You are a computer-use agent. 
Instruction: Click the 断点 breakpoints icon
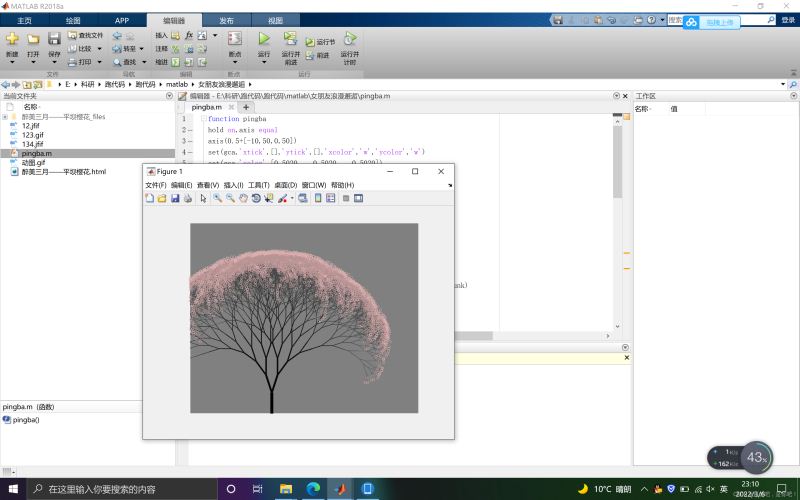(235, 39)
